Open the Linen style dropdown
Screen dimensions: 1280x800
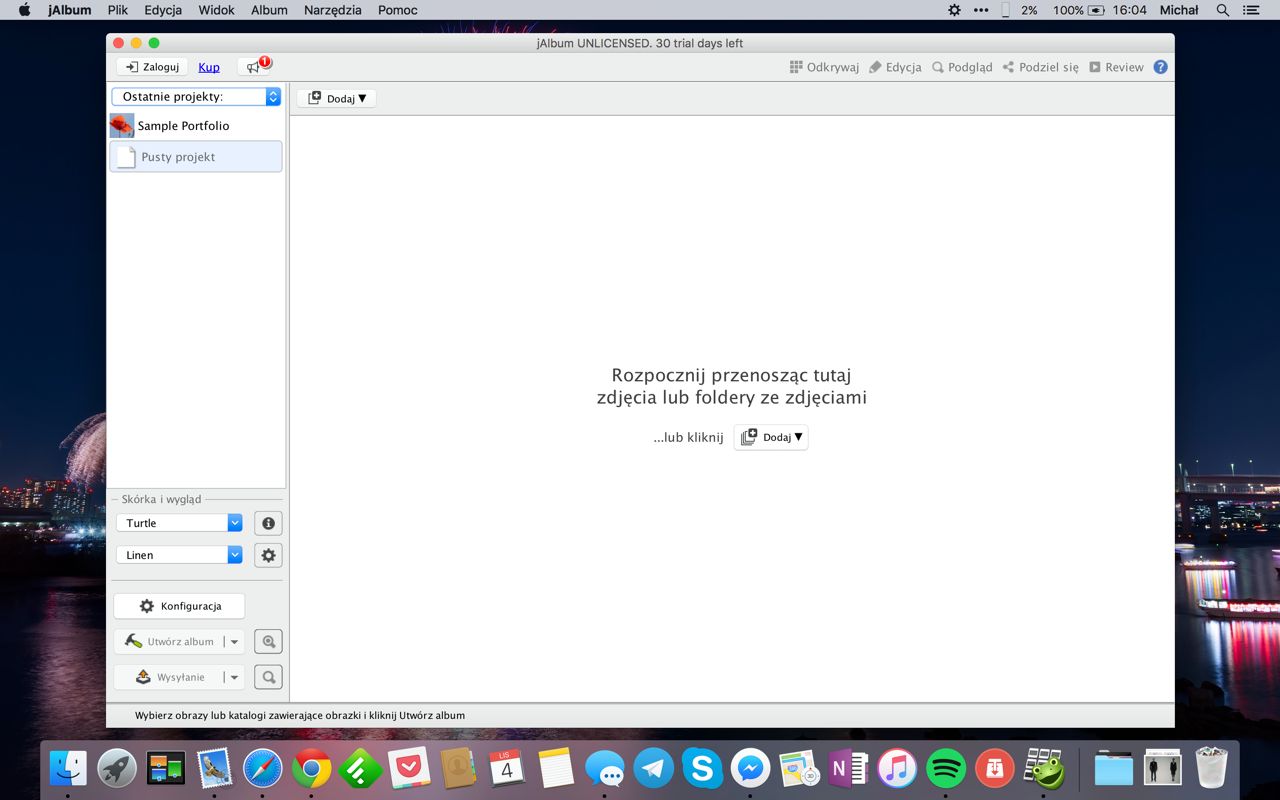click(x=179, y=555)
